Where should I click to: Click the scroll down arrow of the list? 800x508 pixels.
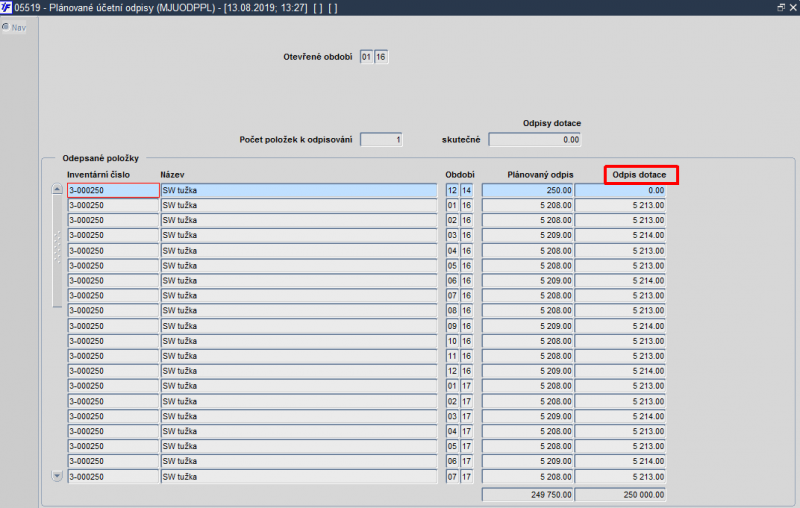pos(57,476)
